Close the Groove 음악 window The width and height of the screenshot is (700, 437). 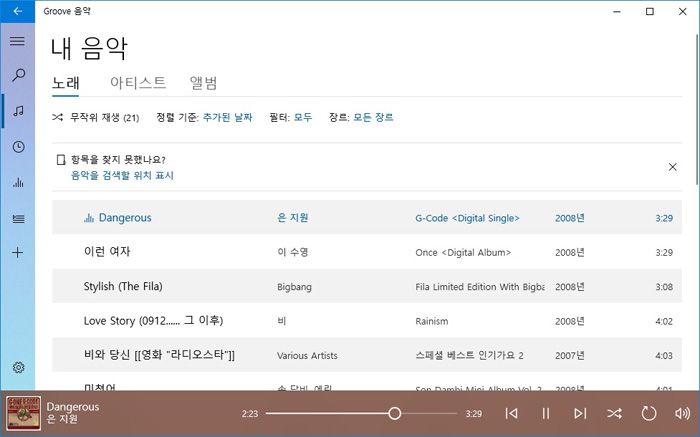(683, 12)
